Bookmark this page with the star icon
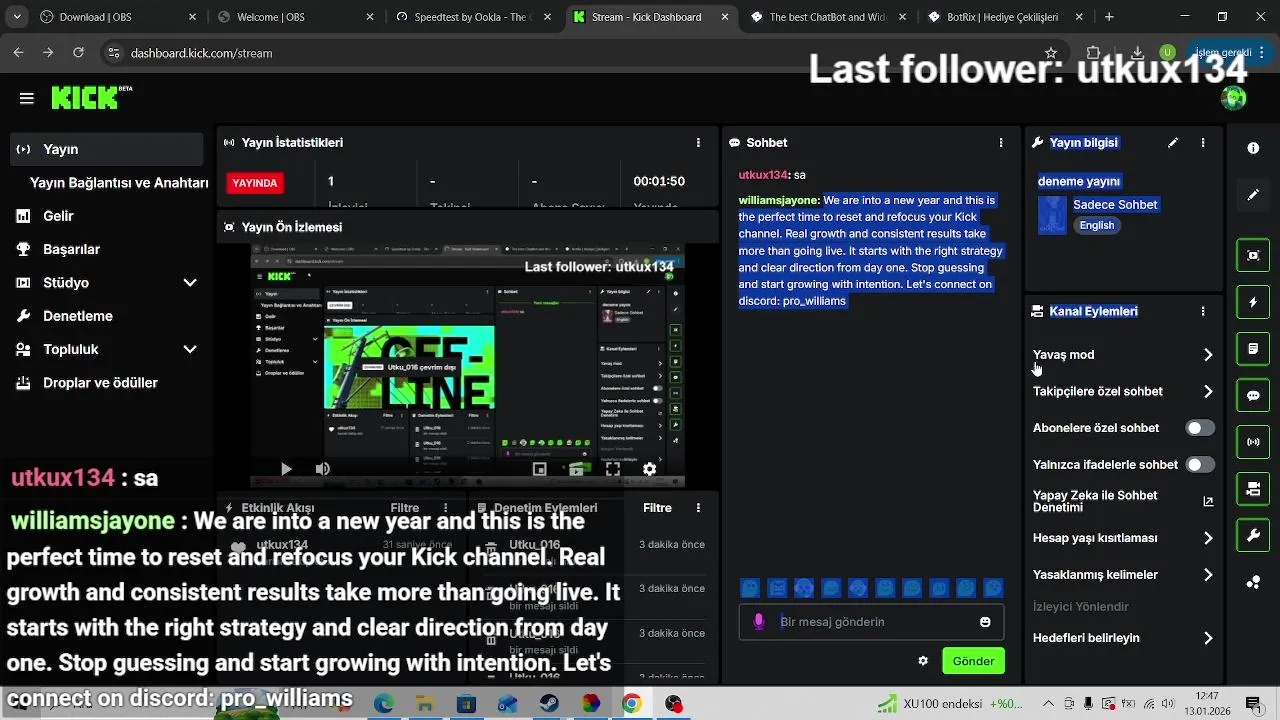The height and width of the screenshot is (720, 1280). pyautogui.click(x=1051, y=53)
